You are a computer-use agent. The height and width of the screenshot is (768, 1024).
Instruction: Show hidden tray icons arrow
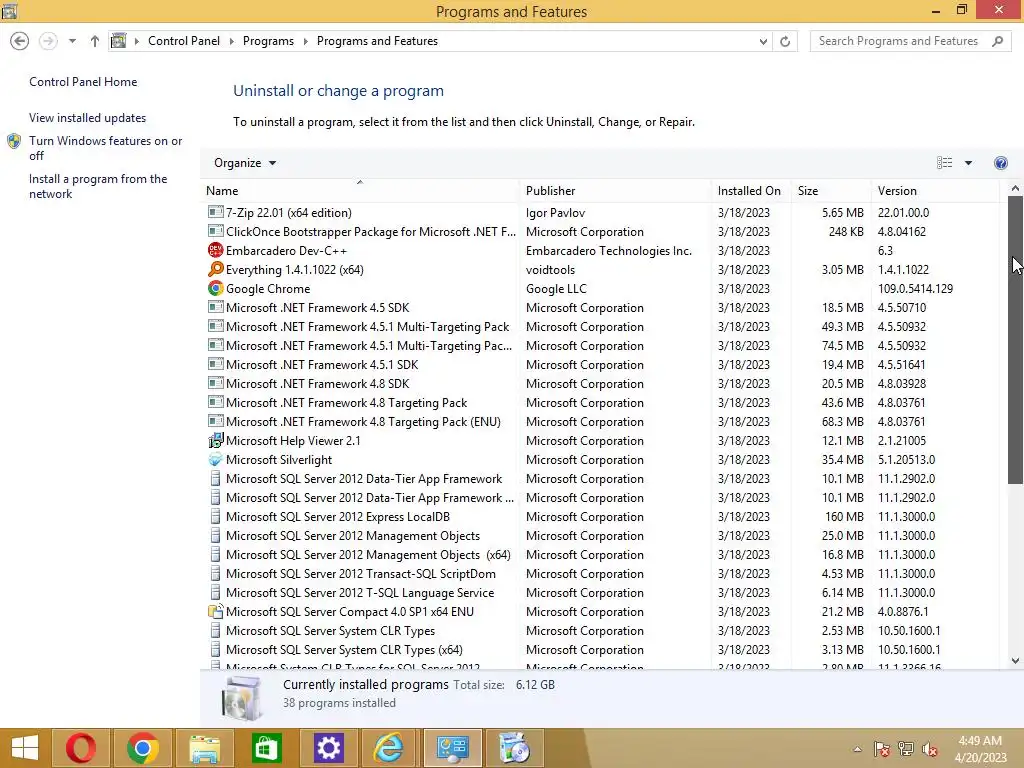click(x=857, y=750)
